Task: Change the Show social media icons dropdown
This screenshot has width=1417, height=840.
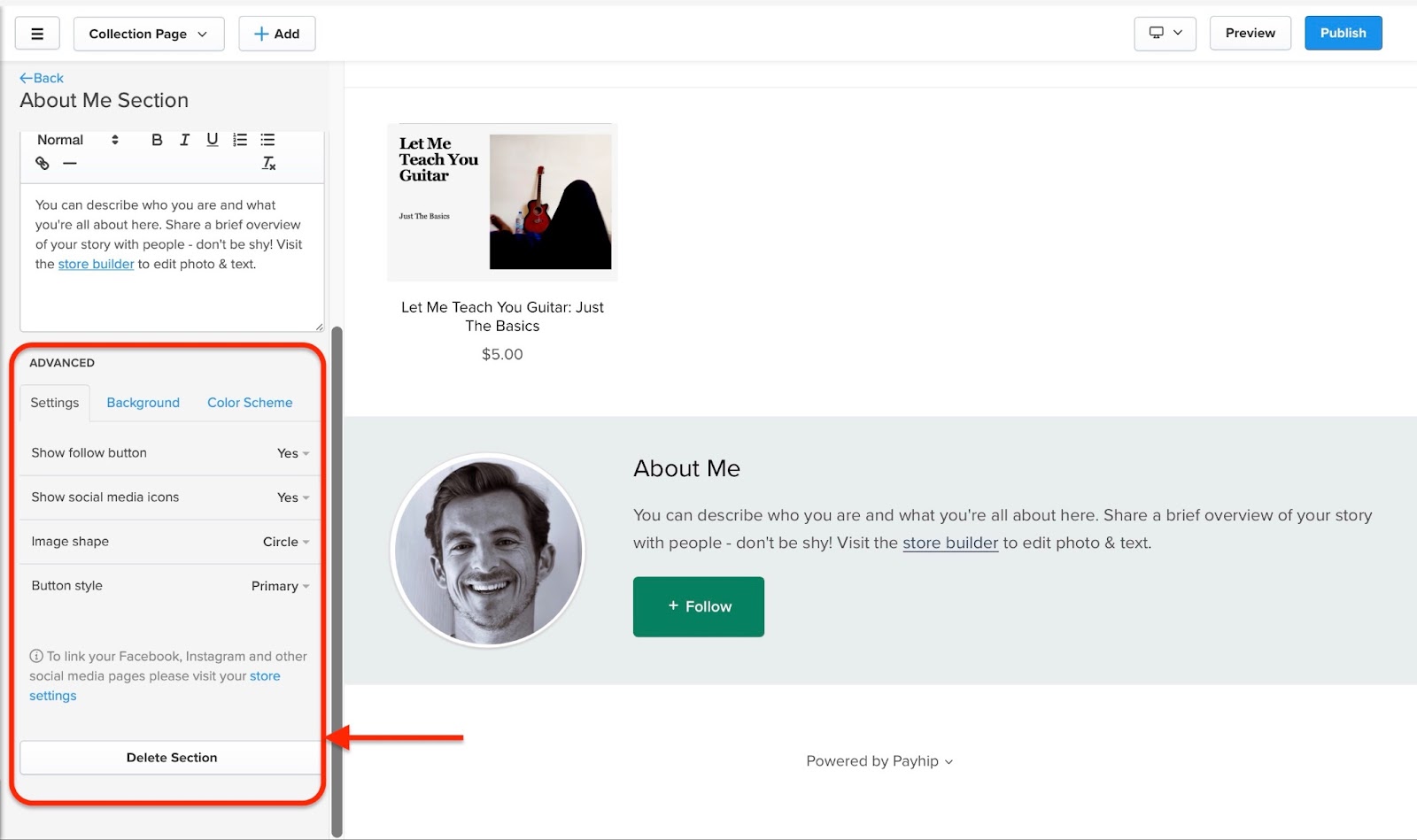Action: pos(292,497)
